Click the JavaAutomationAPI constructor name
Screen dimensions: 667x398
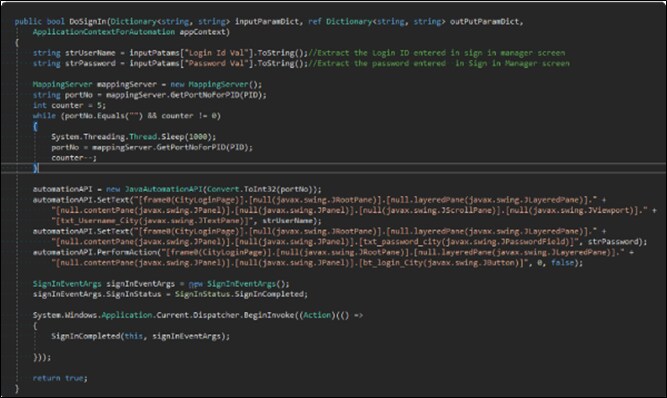click(163, 189)
